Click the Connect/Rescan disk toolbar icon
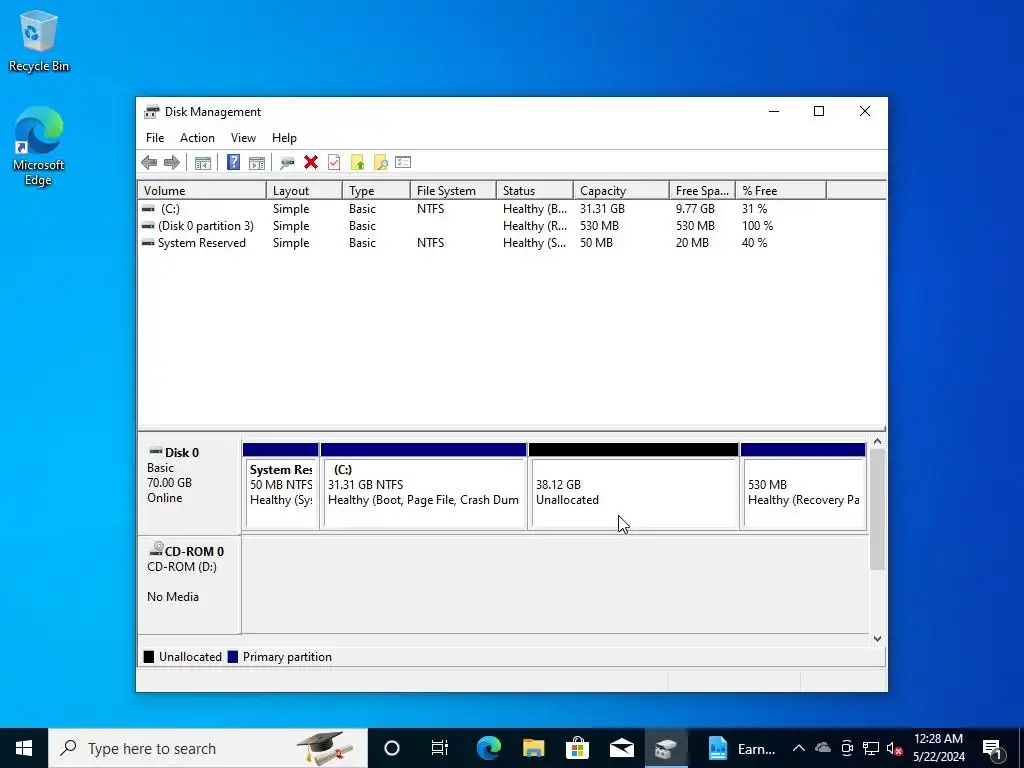Image resolution: width=1024 pixels, height=768 pixels. (x=287, y=163)
